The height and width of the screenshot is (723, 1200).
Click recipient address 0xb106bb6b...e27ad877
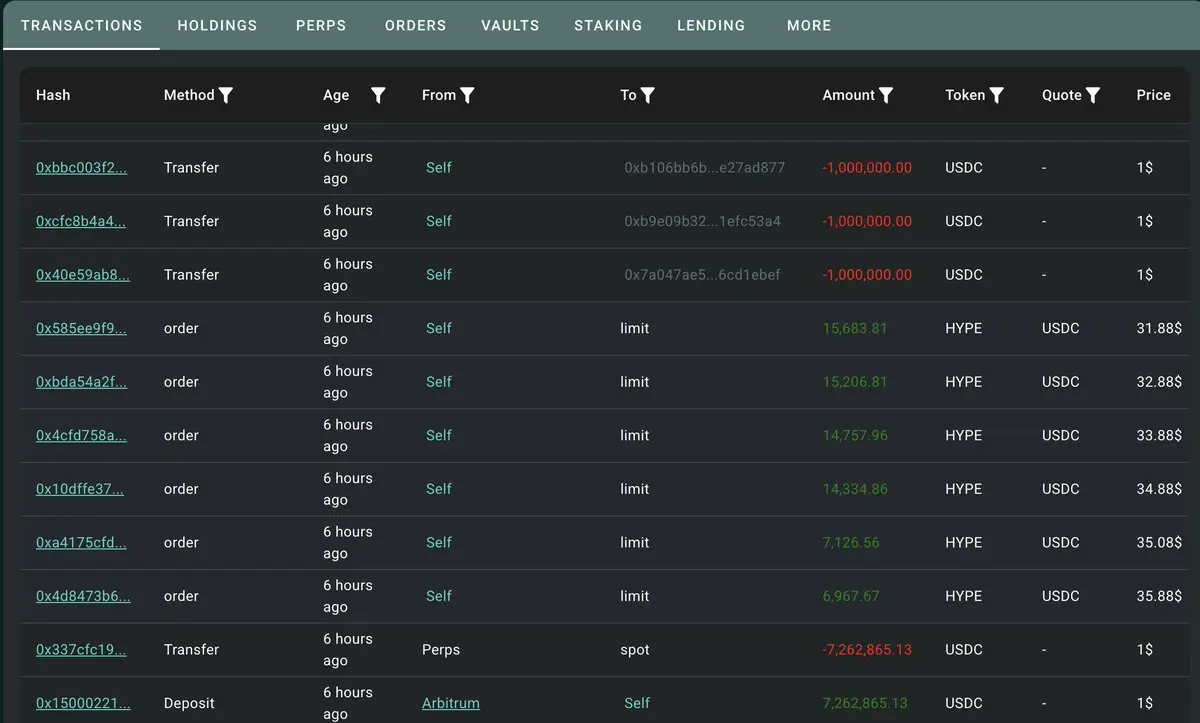tap(705, 168)
